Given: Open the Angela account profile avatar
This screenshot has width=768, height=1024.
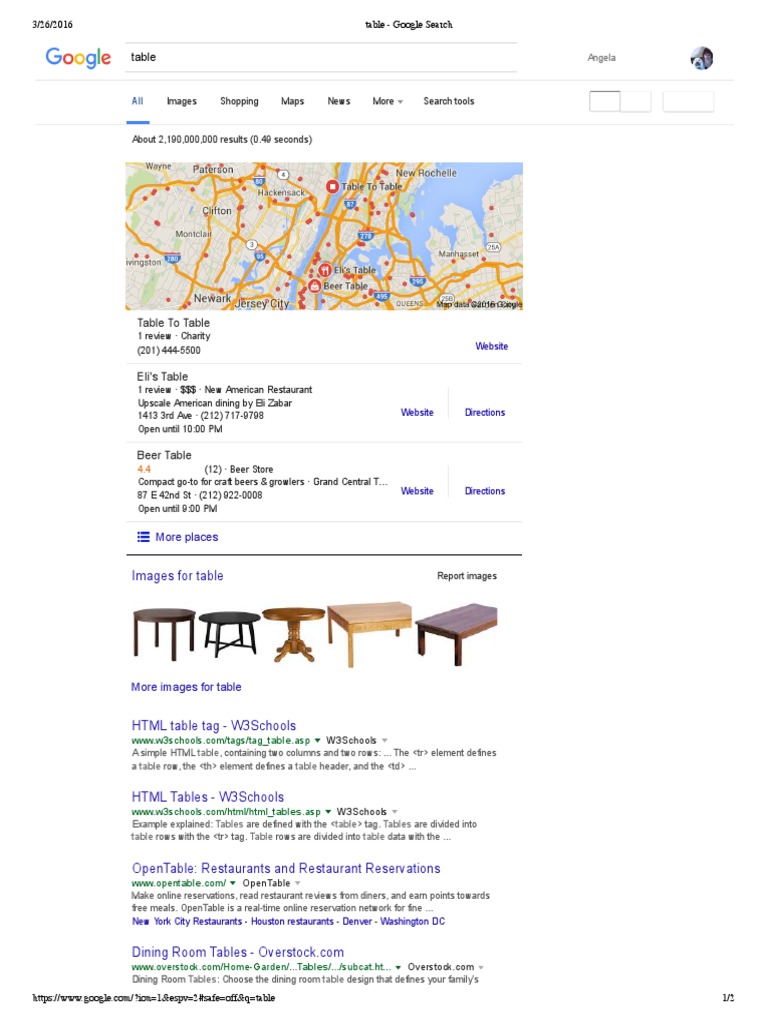Looking at the screenshot, I should click(x=701, y=58).
